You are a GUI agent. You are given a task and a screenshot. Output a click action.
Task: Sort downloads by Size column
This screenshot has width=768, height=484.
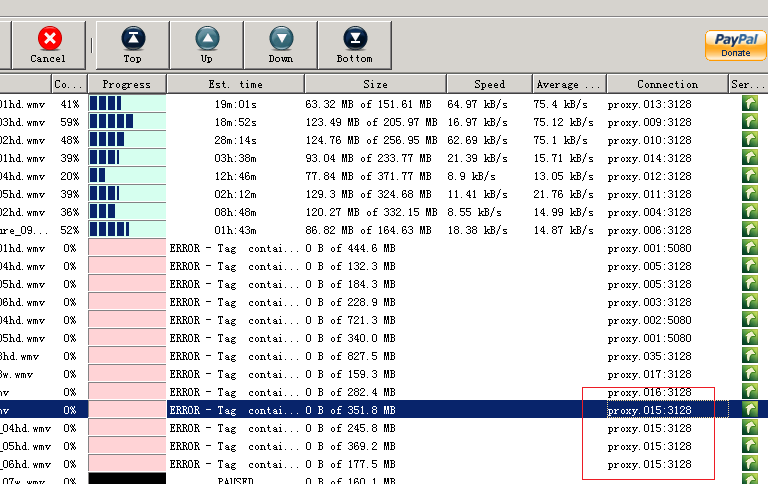coord(375,84)
